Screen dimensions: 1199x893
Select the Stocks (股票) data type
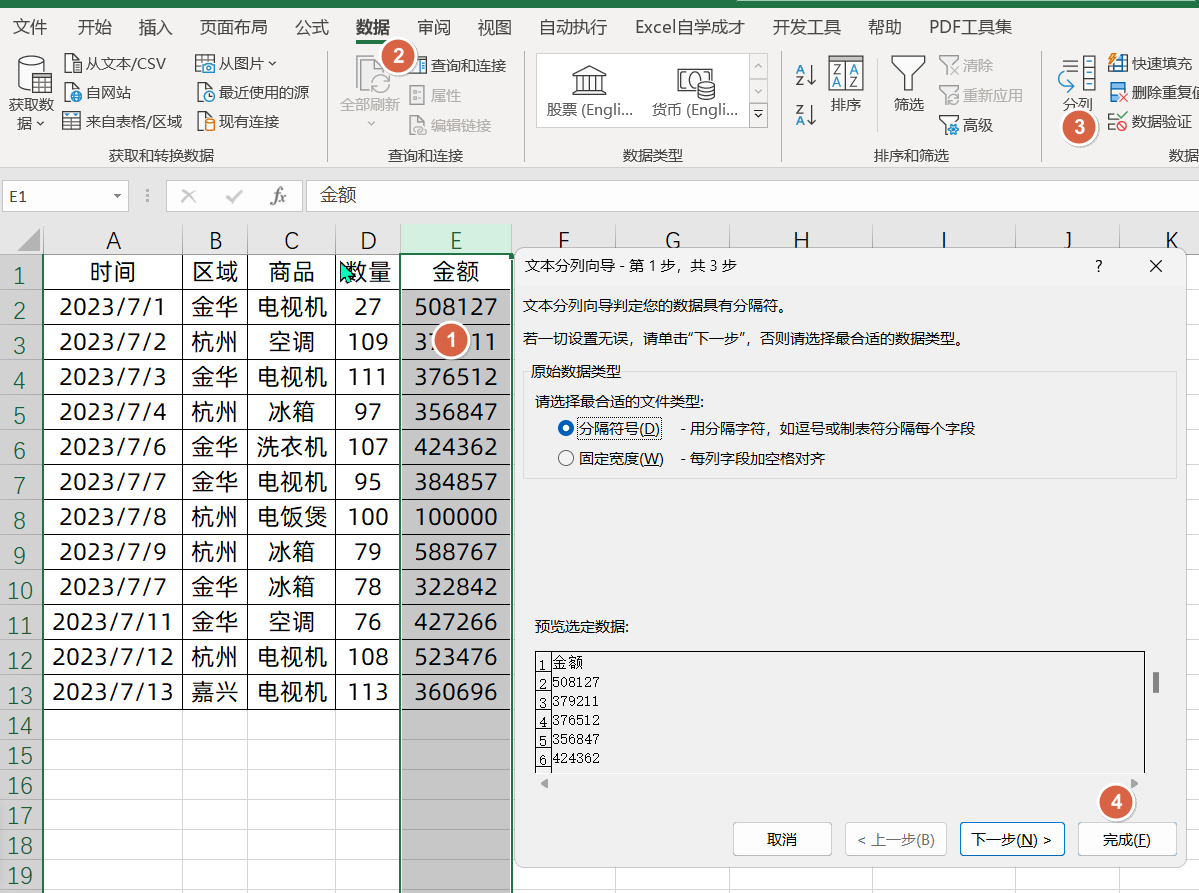(590, 92)
